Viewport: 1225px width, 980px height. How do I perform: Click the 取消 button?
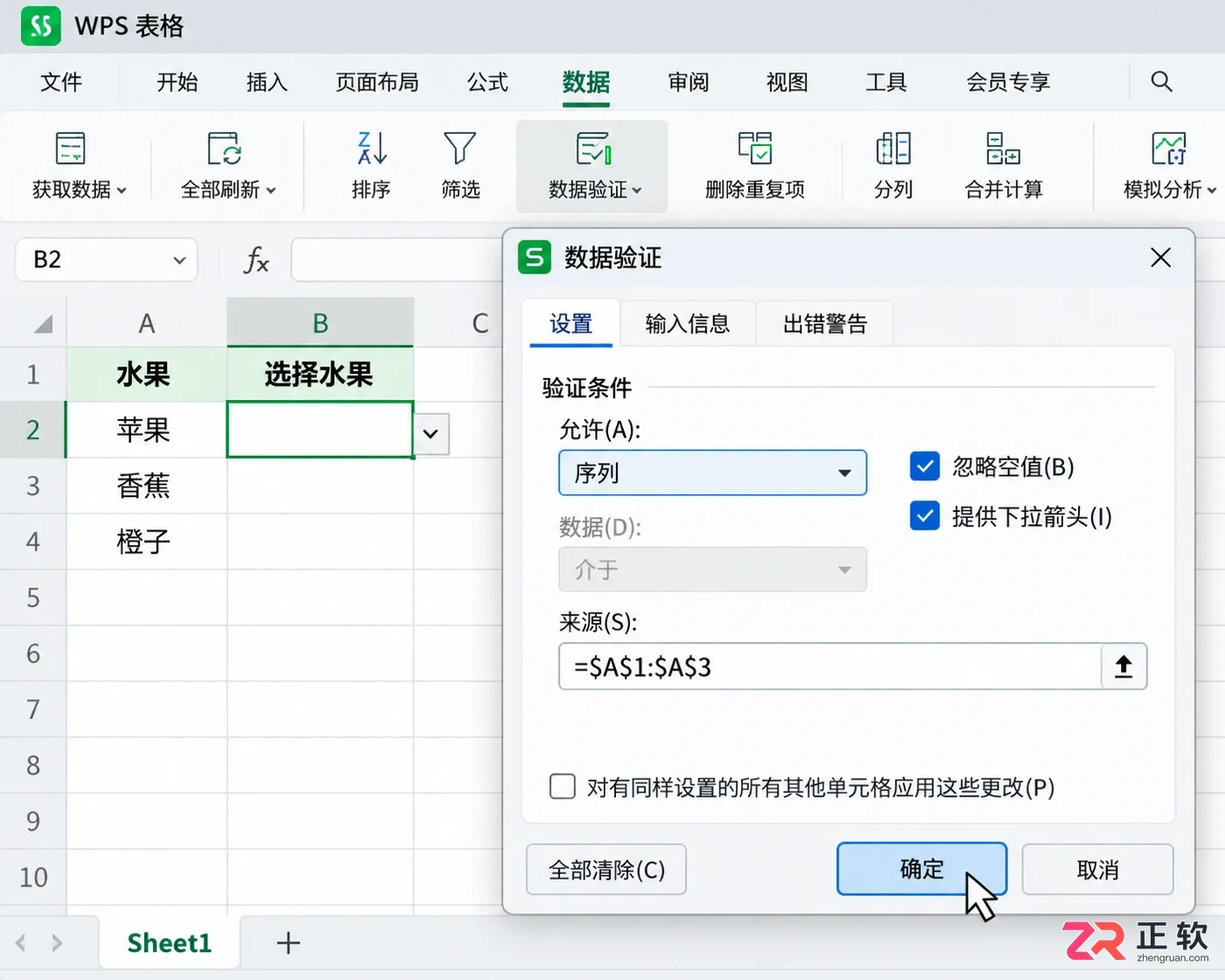point(1097,869)
